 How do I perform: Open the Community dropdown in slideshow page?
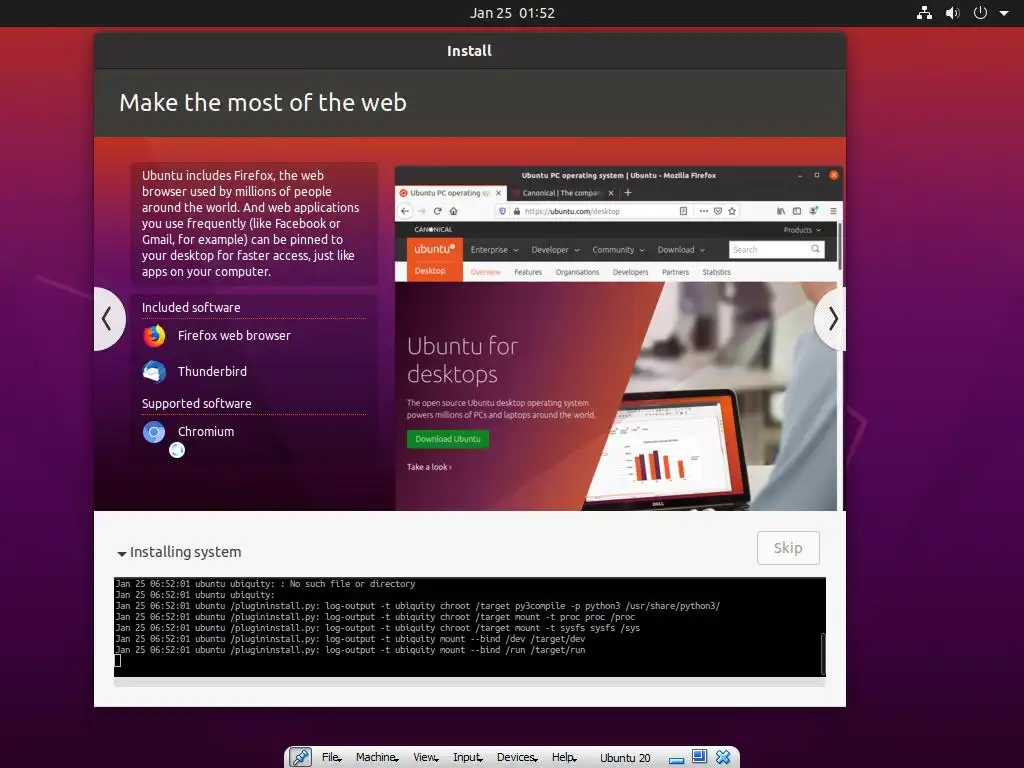tap(618, 250)
